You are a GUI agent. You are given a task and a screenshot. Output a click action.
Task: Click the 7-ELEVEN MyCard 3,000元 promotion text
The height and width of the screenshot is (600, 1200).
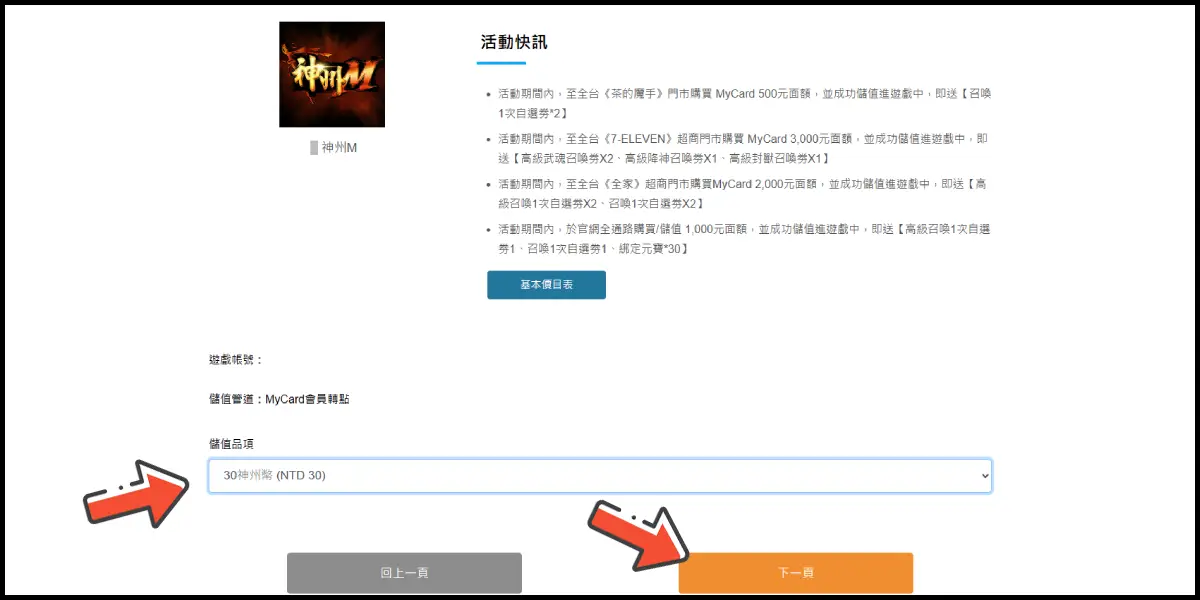[x=744, y=148]
